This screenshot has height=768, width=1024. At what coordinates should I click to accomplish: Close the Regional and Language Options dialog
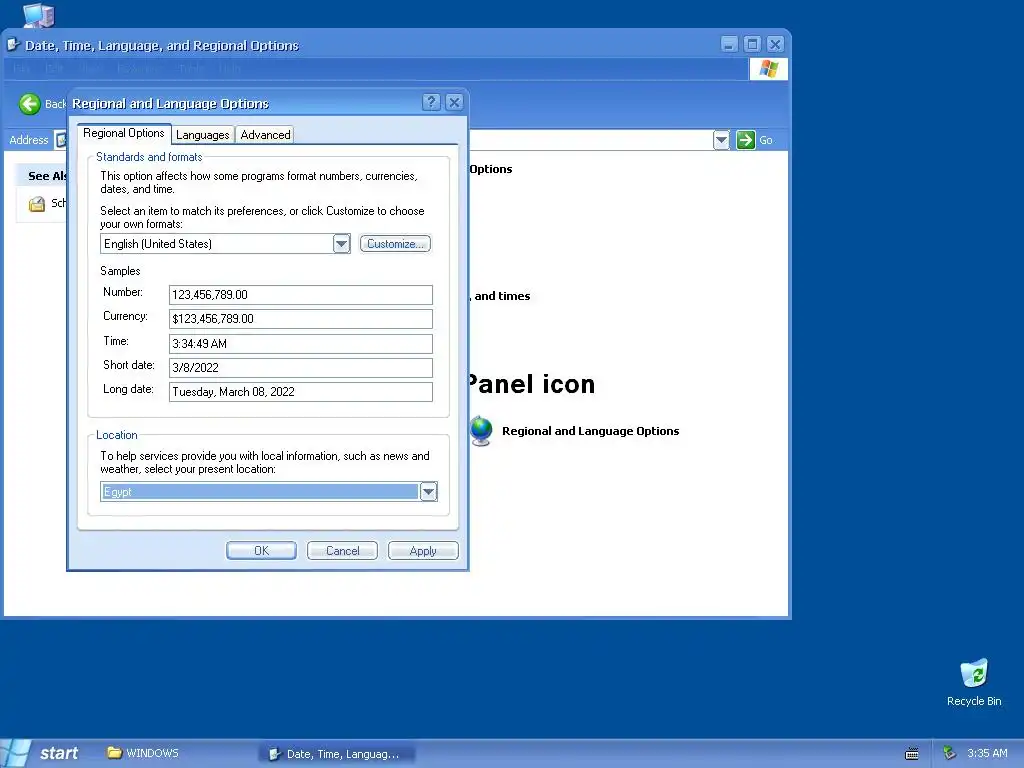pyautogui.click(x=455, y=103)
